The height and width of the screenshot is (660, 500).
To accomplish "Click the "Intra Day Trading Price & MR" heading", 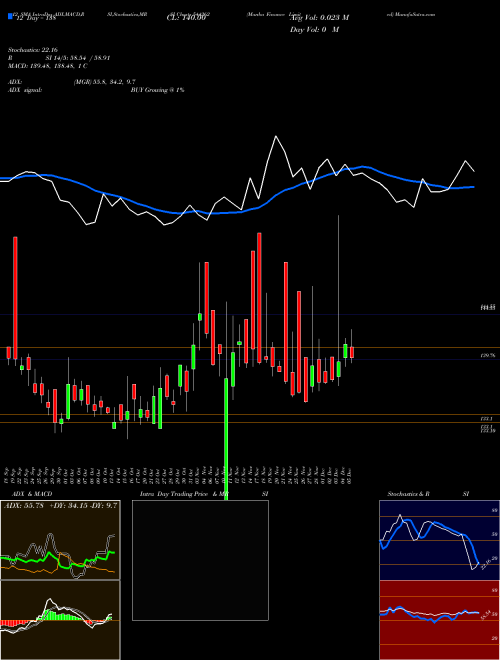I will [x=184, y=494].
